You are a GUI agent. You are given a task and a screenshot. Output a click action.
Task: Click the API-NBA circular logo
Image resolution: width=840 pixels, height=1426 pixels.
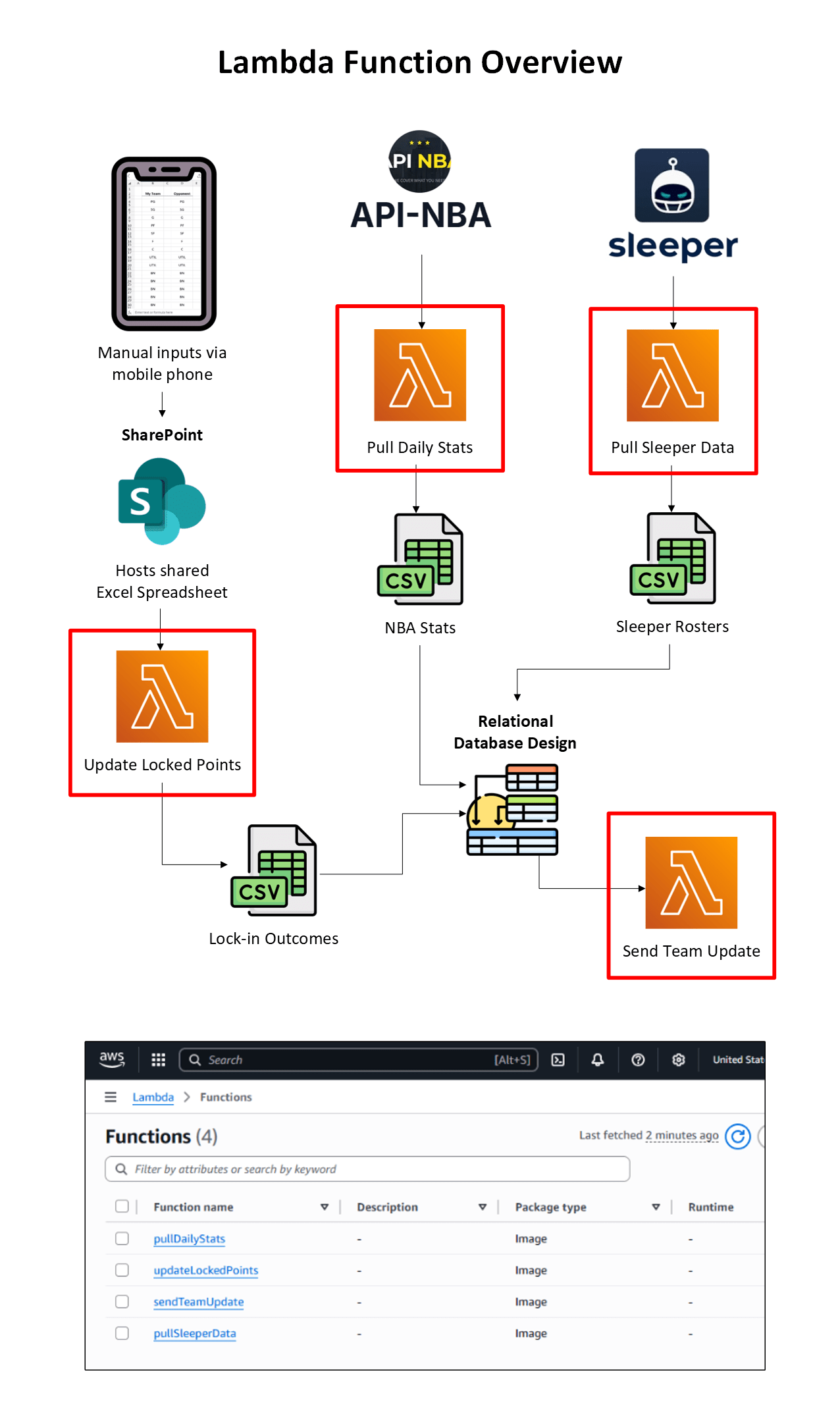pyautogui.click(x=420, y=161)
